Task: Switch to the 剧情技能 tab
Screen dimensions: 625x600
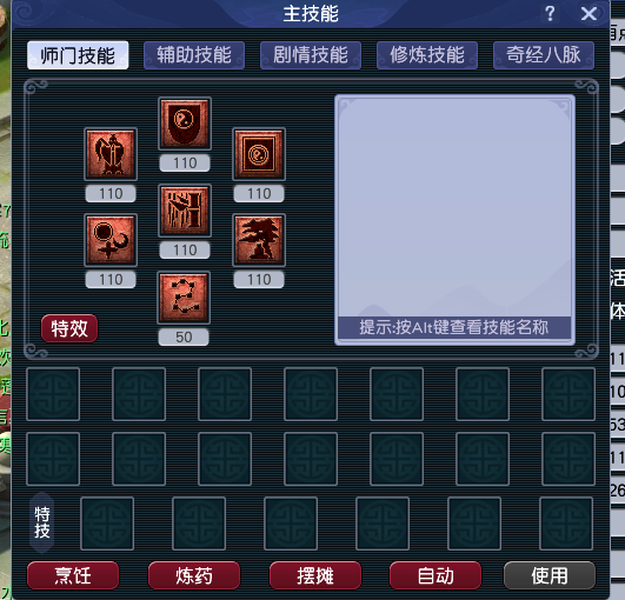Action: [311, 55]
